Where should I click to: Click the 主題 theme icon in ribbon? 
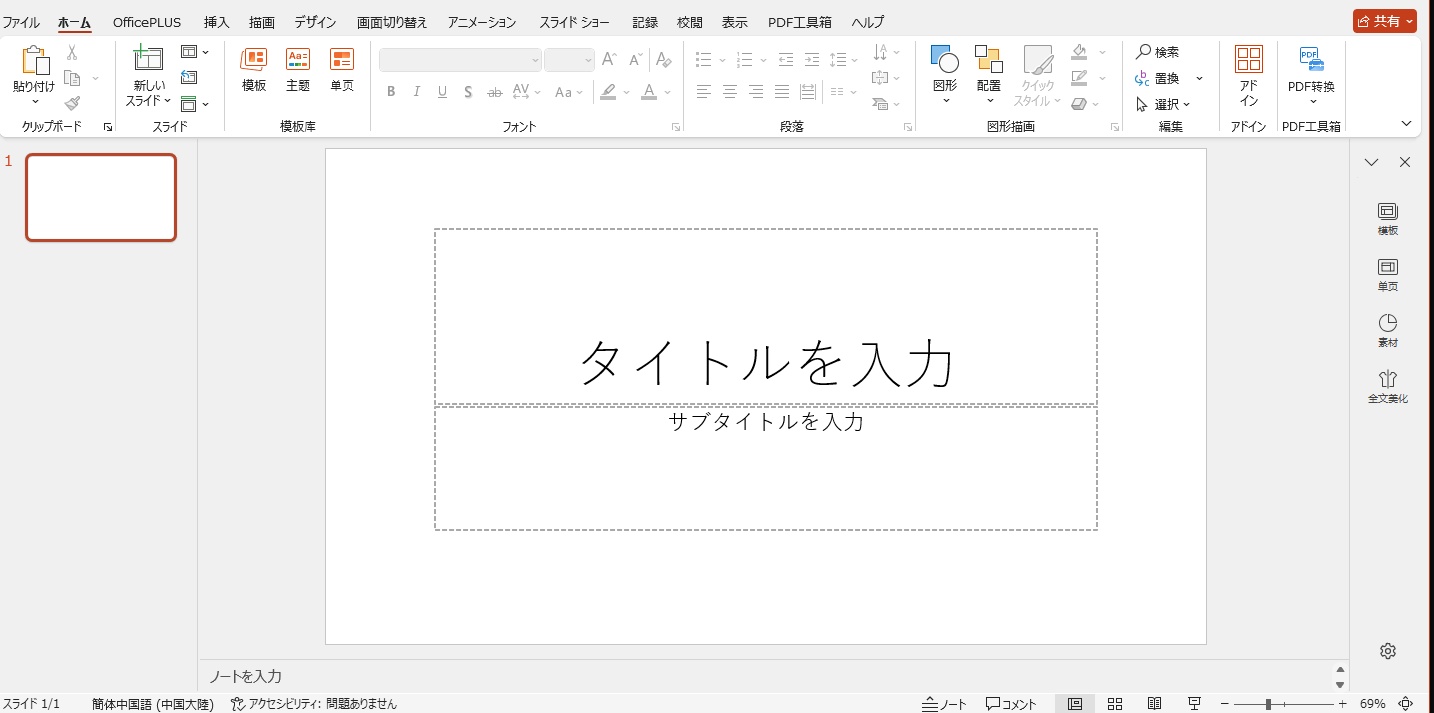point(298,59)
